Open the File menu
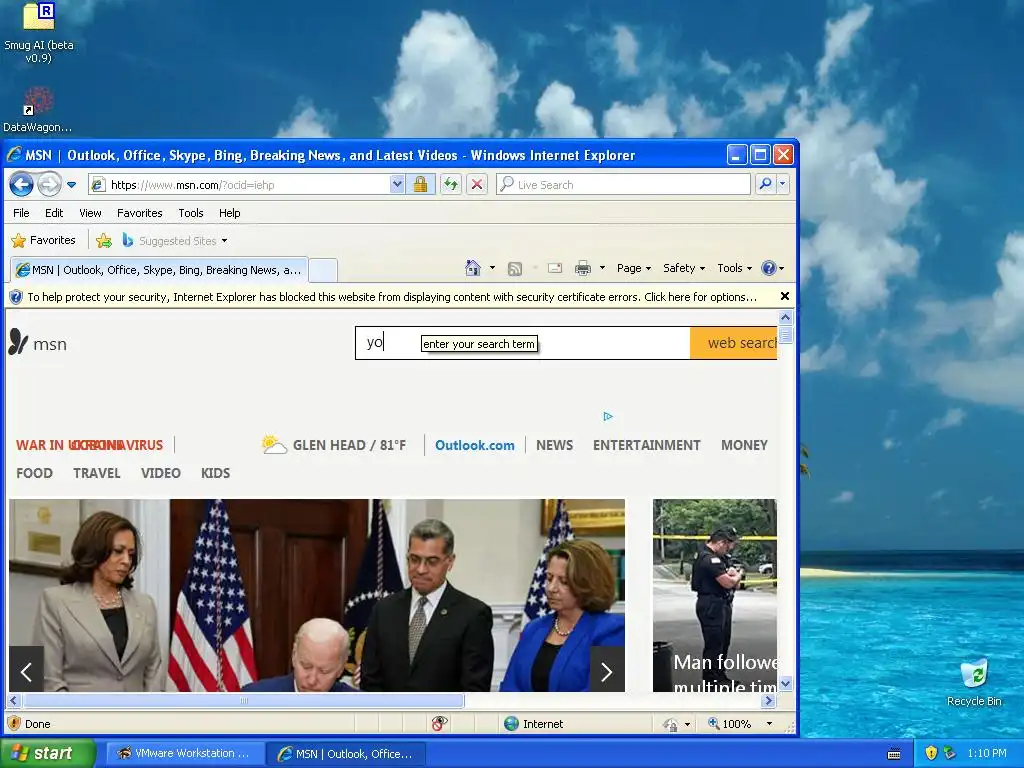 [21, 213]
